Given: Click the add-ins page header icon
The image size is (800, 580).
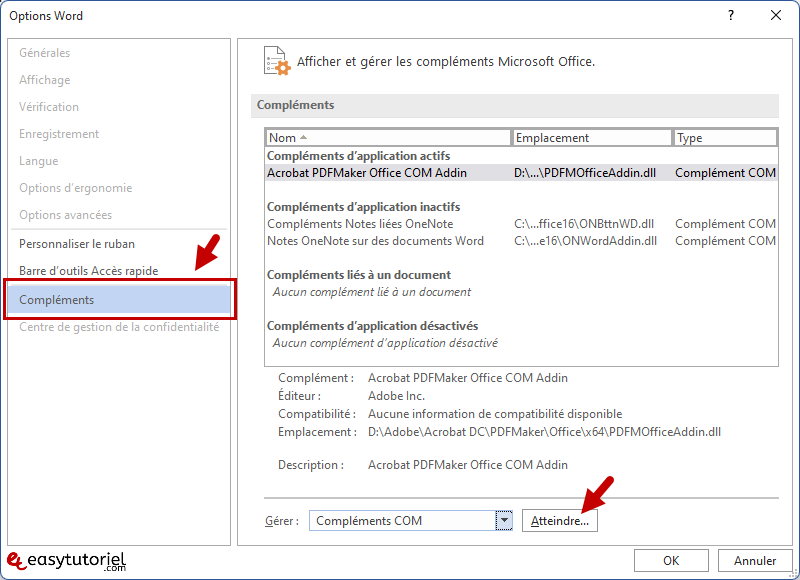Looking at the screenshot, I should pos(277,61).
